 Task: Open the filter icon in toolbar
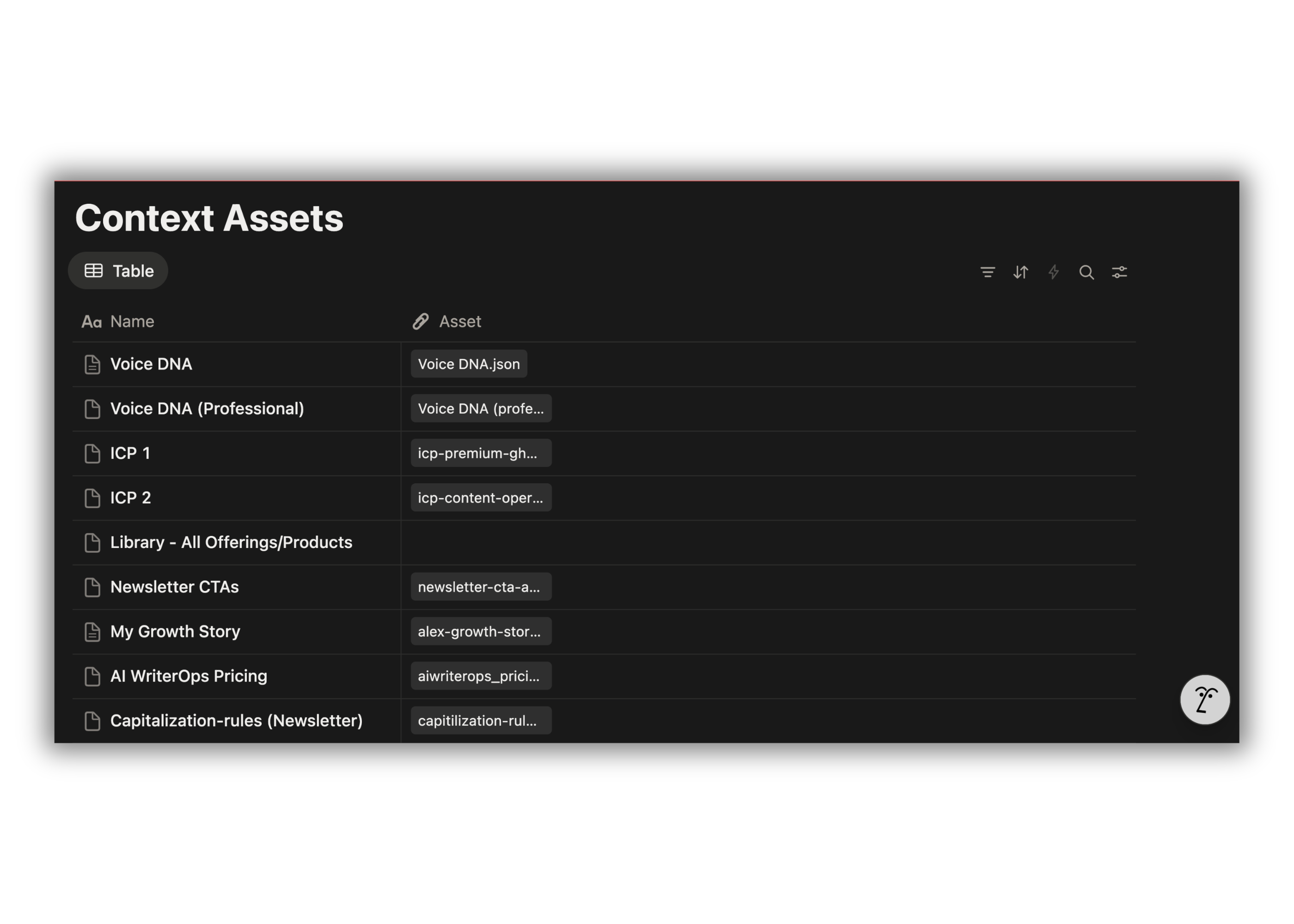coord(987,272)
